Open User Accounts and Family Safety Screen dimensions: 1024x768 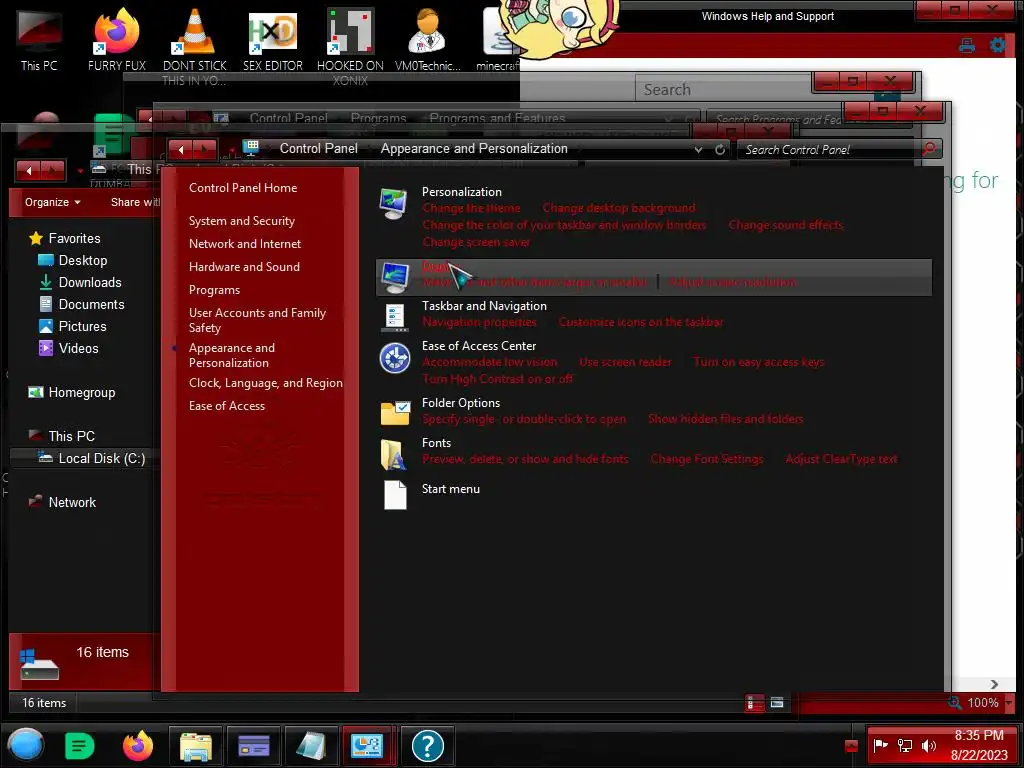[x=257, y=320]
